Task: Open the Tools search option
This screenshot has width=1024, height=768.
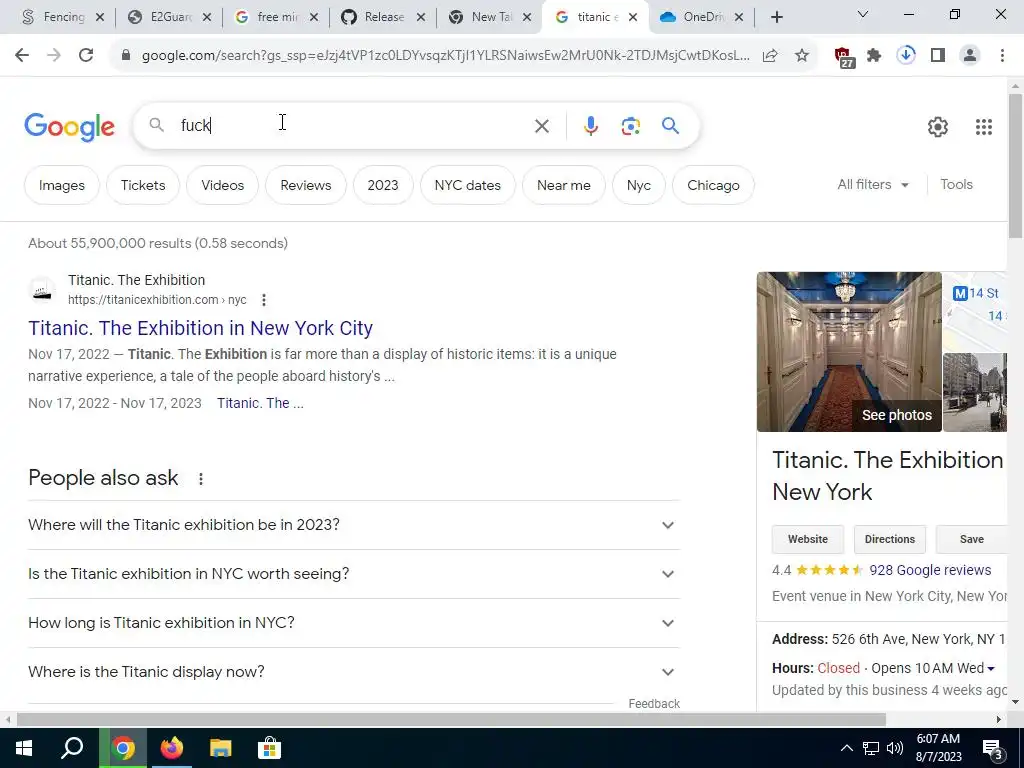Action: click(956, 185)
